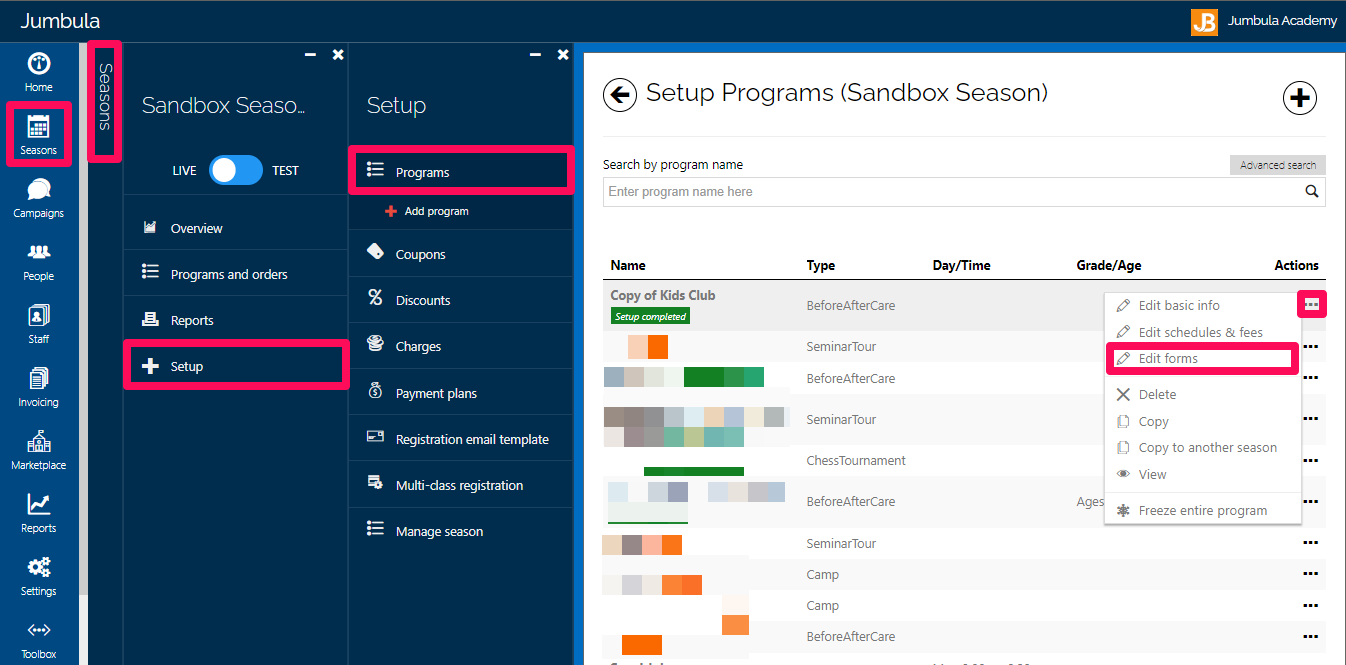Minimize the Sandbox Season panel
The height and width of the screenshot is (665, 1346).
click(310, 55)
